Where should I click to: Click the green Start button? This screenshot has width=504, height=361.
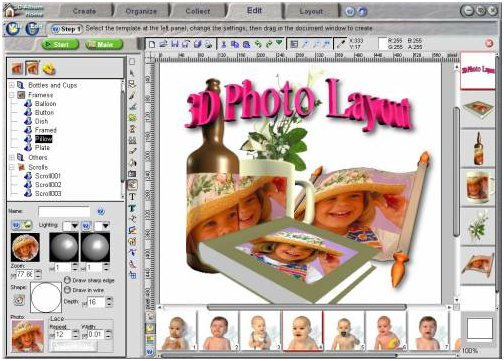(x=60, y=44)
